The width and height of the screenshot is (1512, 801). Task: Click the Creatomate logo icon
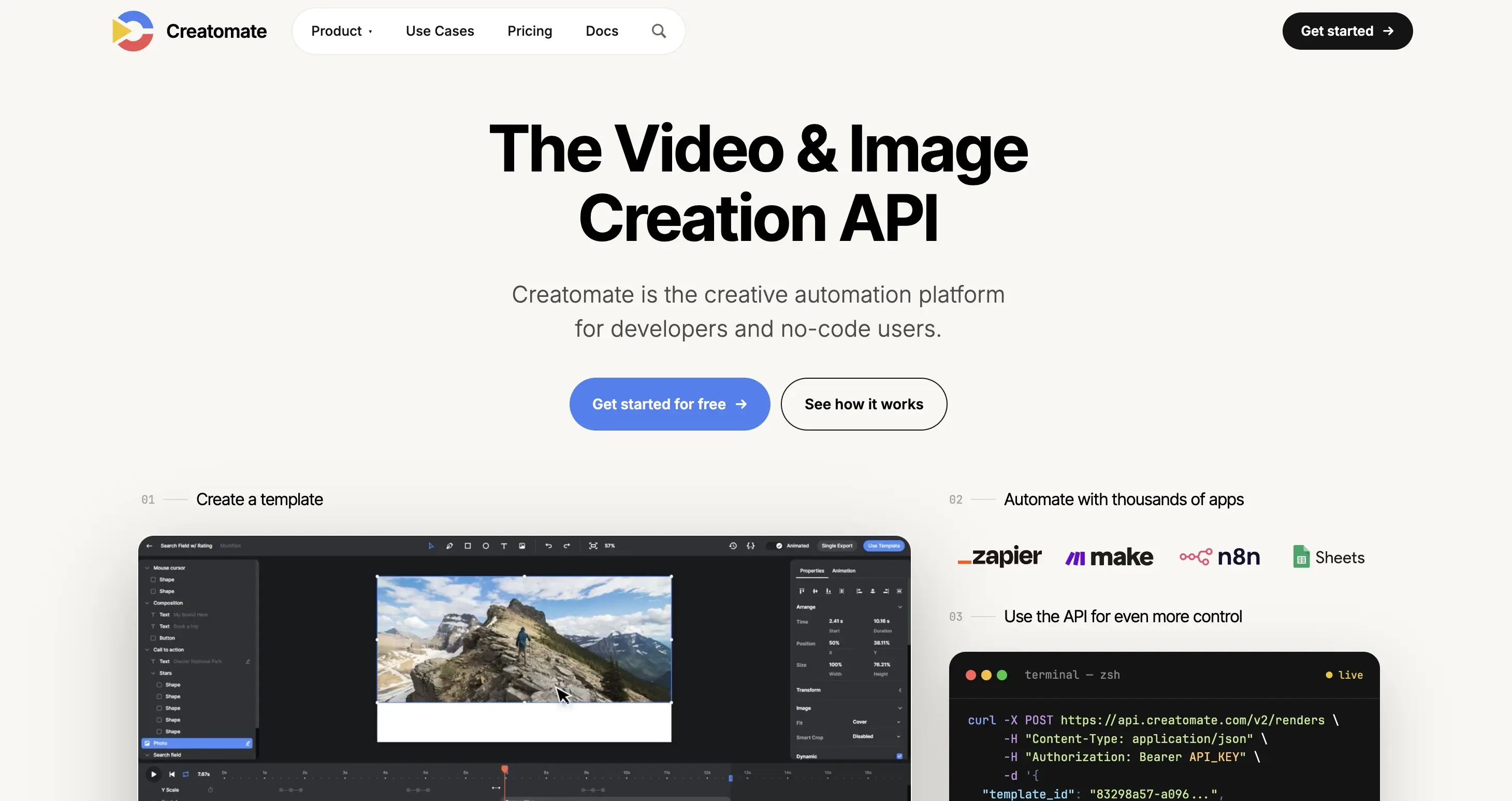click(133, 31)
